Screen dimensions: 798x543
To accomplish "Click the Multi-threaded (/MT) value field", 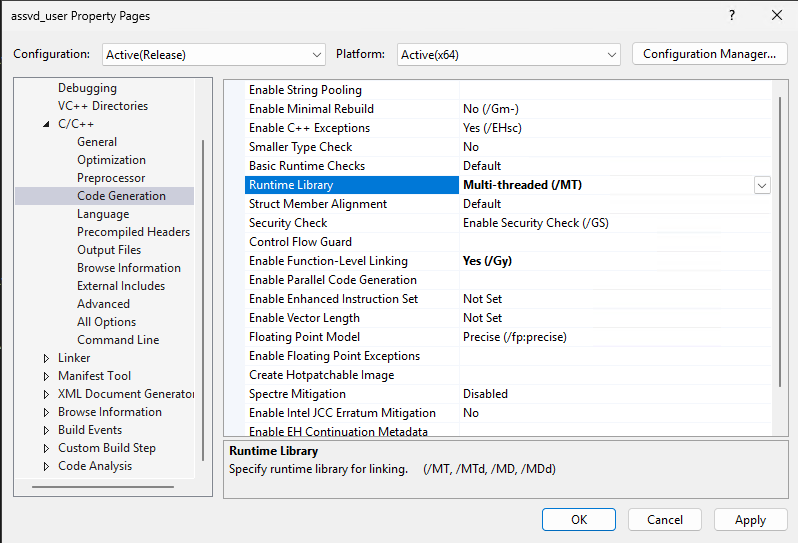I will 606,185.
